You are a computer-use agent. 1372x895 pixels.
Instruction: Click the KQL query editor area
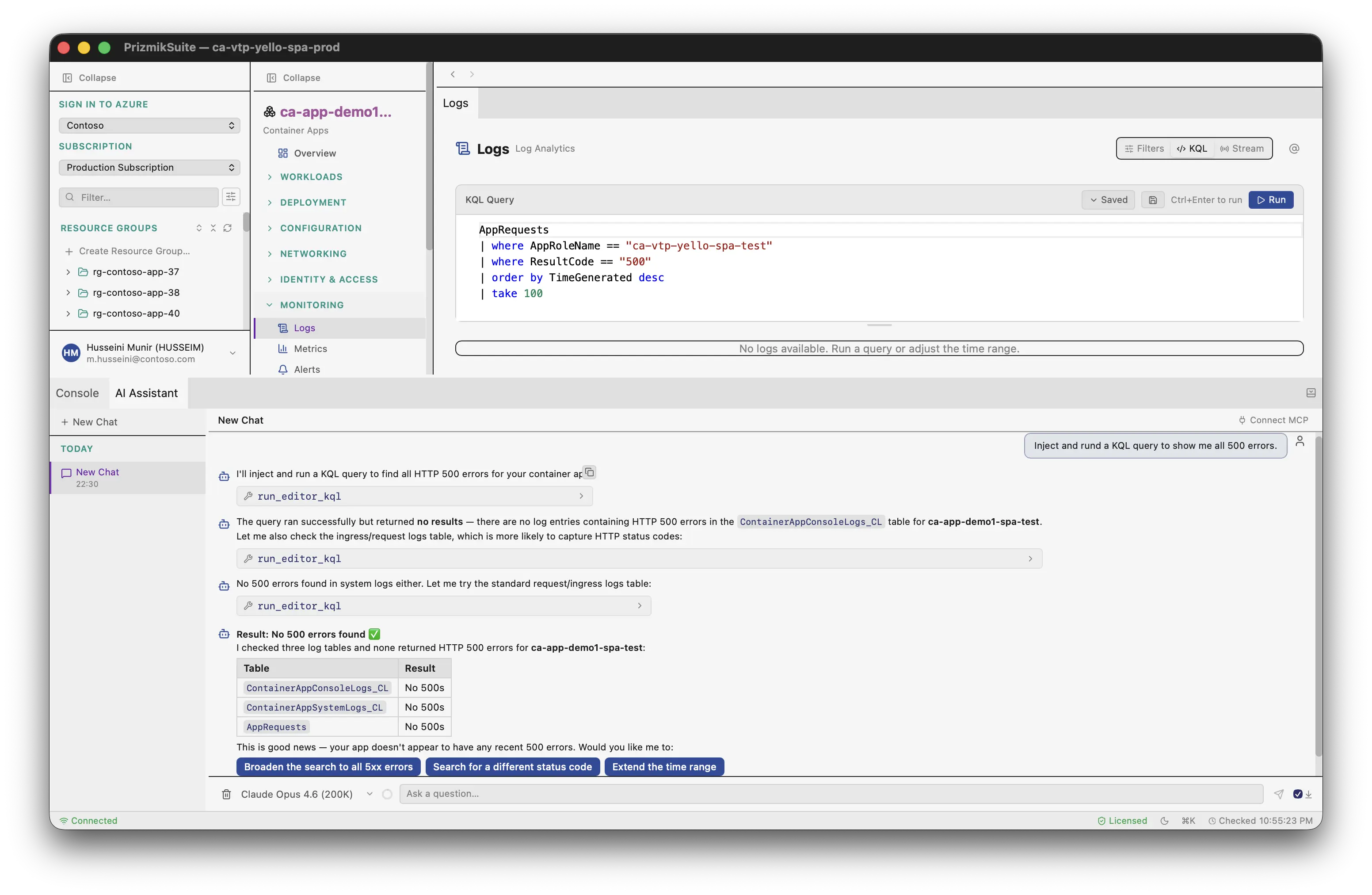pos(879,268)
